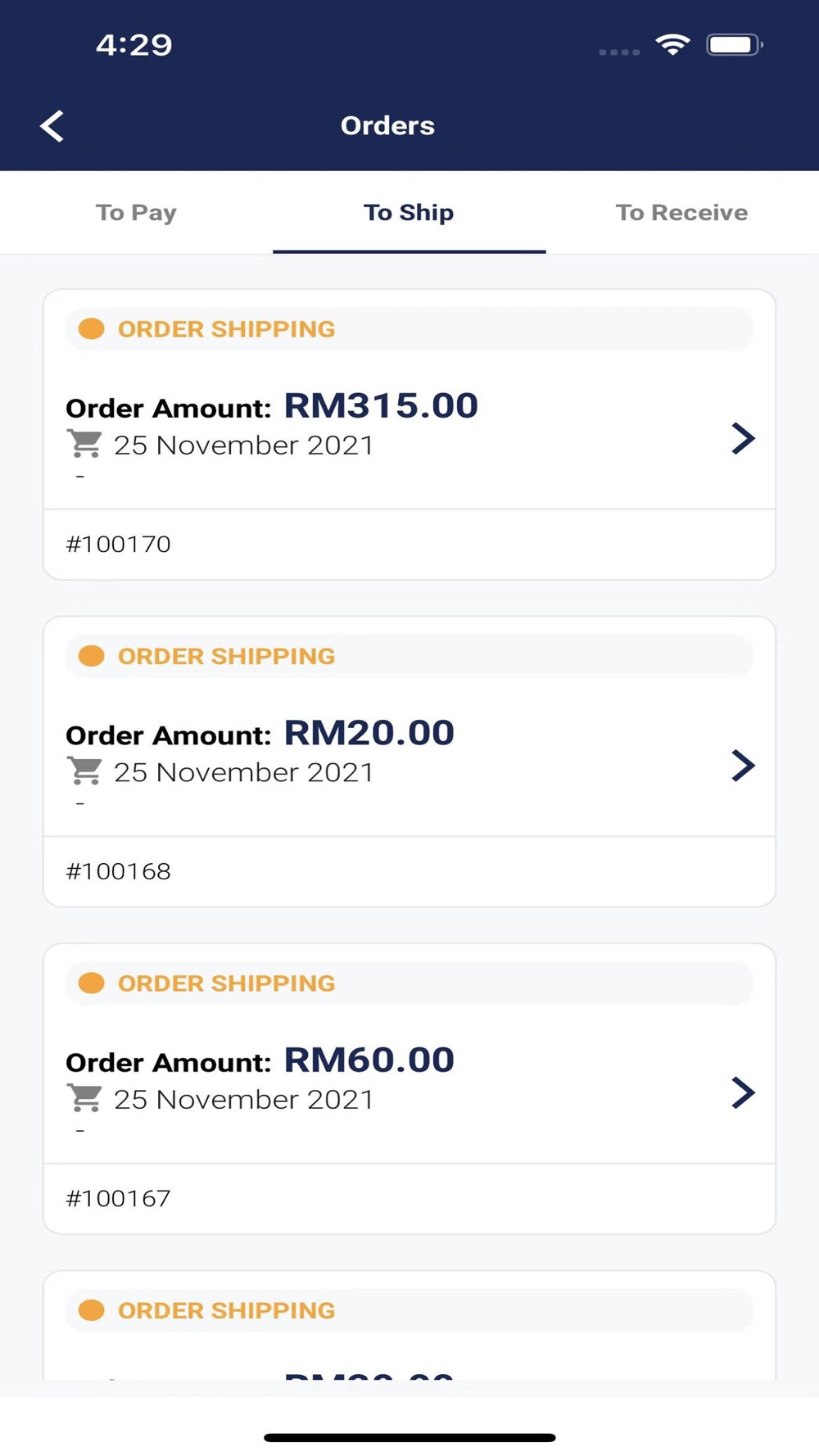This screenshot has width=819, height=1456.
Task: Open order number #100168
Action: coord(118,871)
